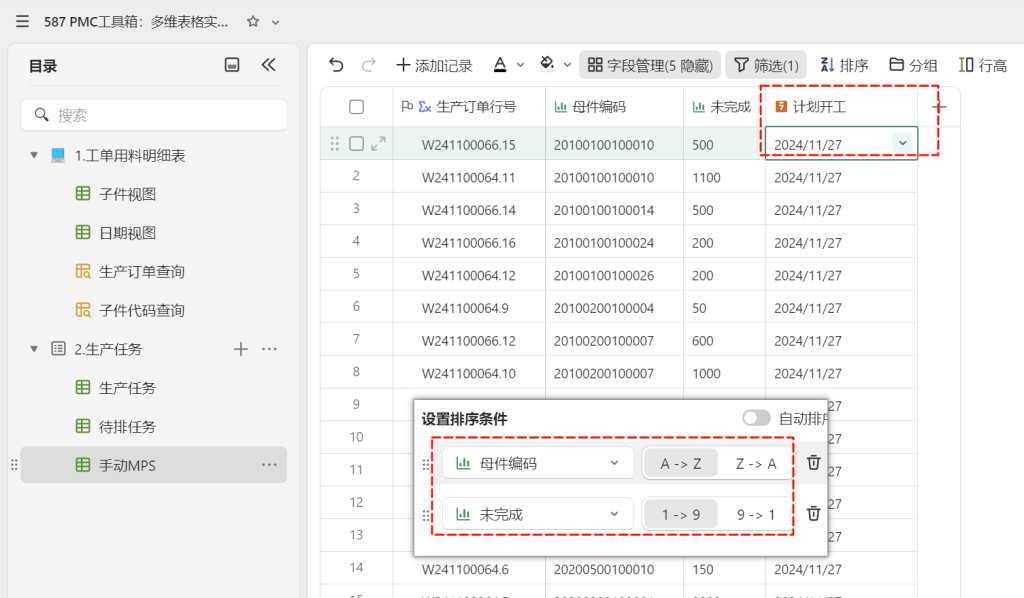Open the 子件视图 view
This screenshot has width=1024, height=598.
[x=127, y=194]
